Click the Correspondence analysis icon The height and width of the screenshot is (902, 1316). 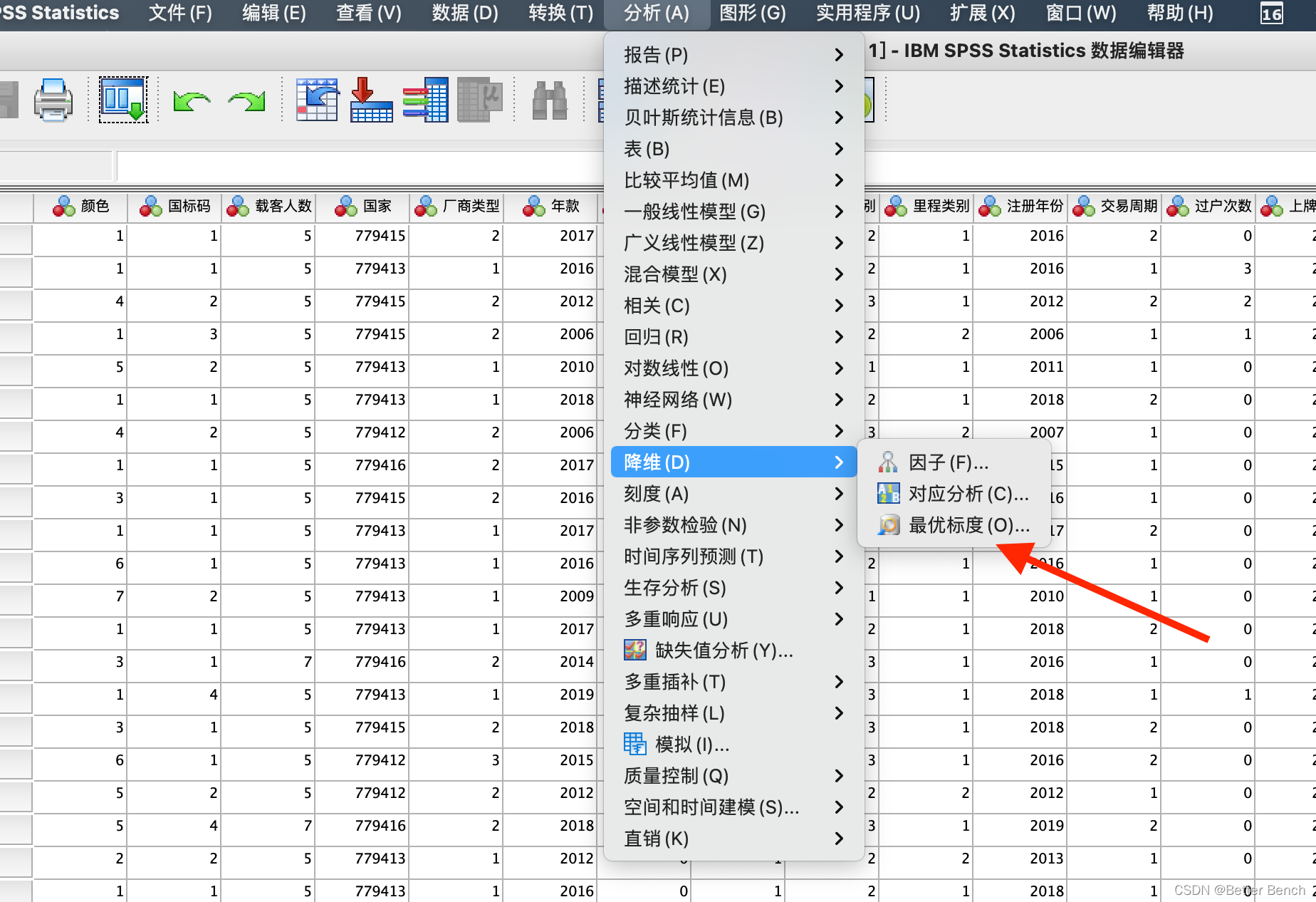coord(888,494)
